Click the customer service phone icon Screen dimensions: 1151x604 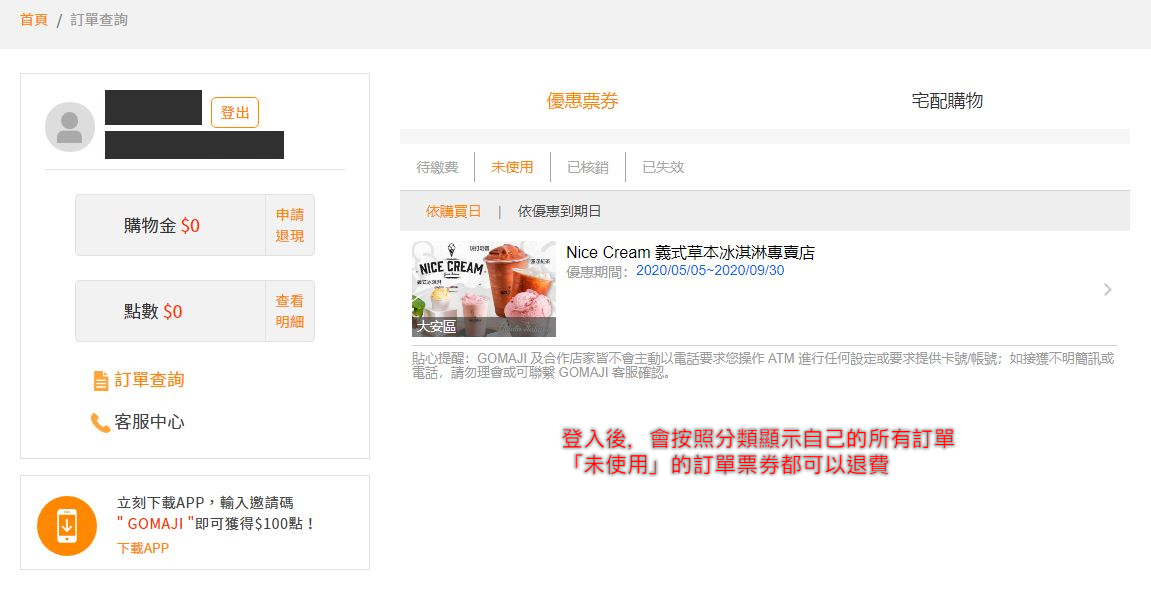[100, 423]
